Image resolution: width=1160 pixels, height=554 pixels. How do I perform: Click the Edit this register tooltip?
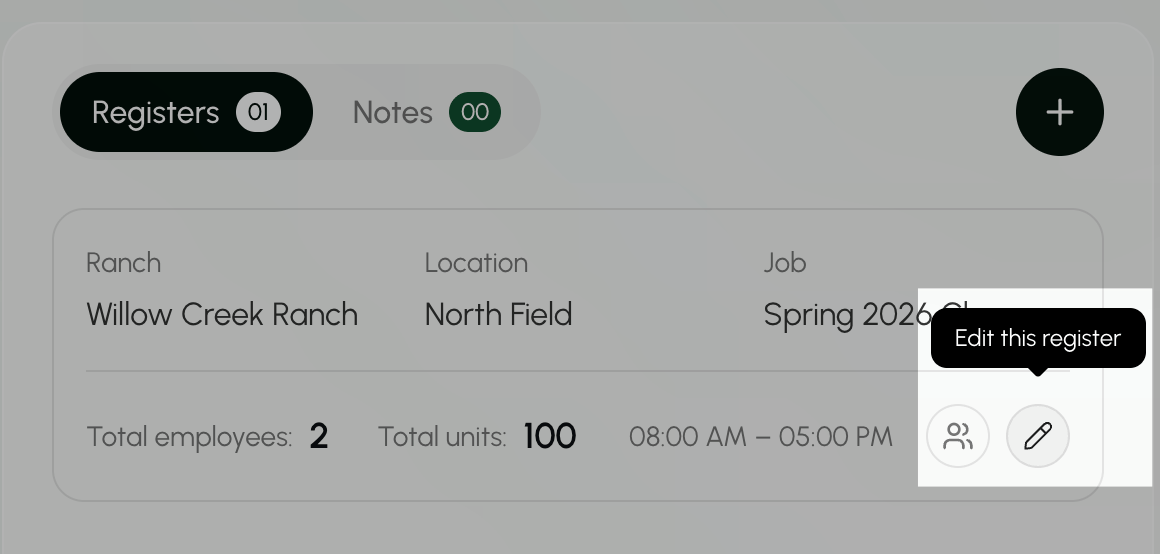[1038, 339]
